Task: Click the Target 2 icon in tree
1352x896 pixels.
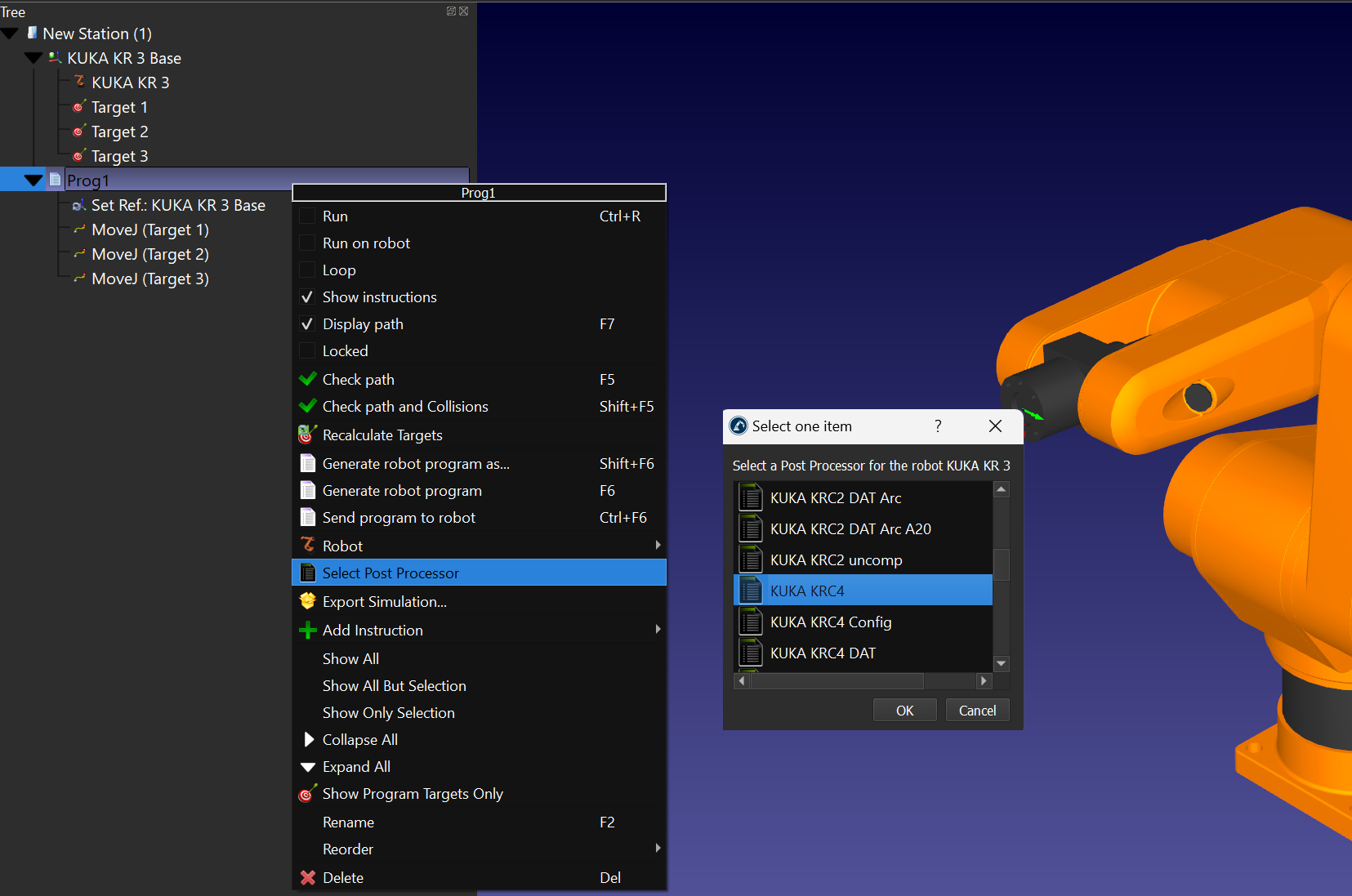Action: (78, 132)
